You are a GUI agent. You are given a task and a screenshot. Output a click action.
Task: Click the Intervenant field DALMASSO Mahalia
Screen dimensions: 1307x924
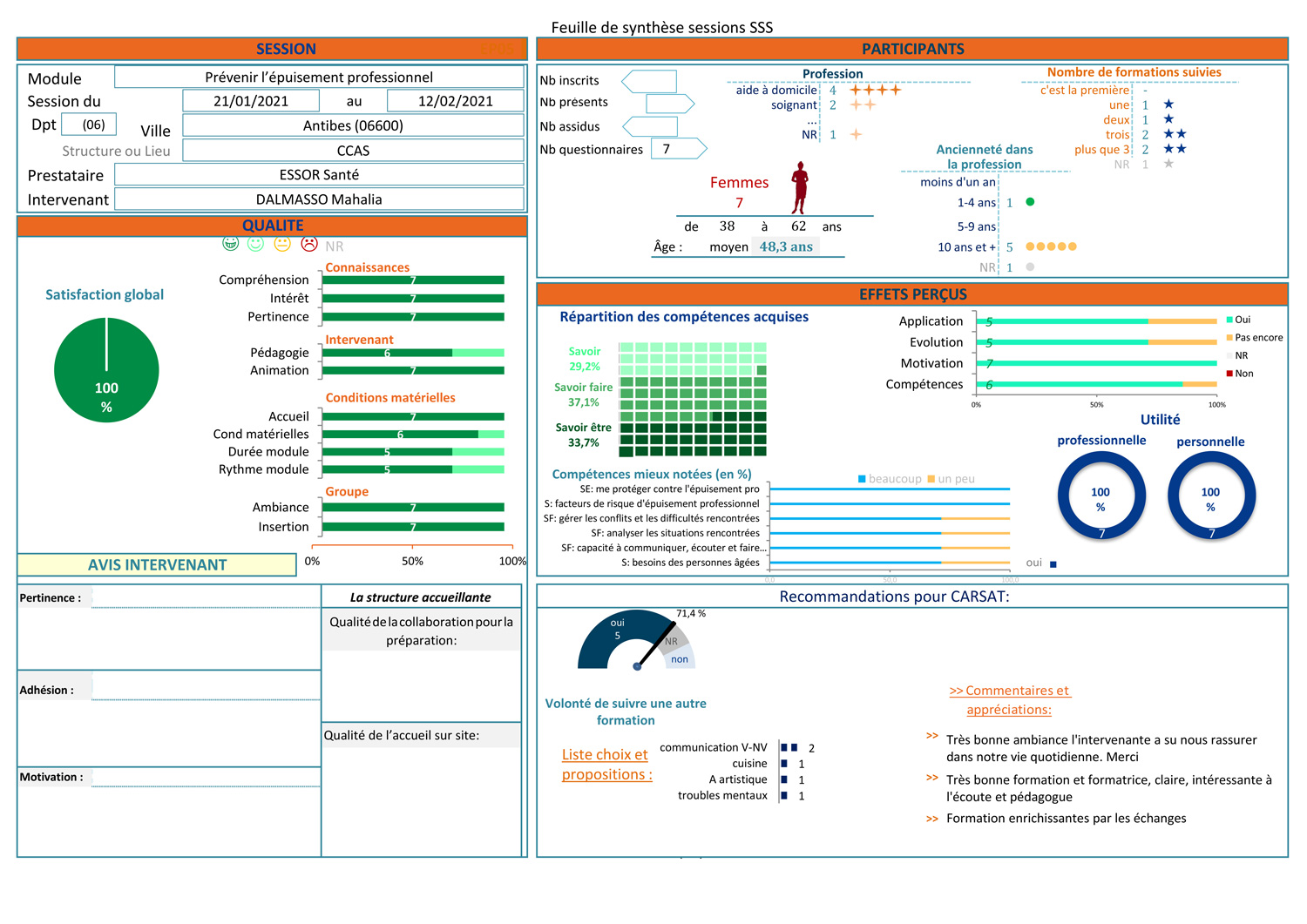click(319, 199)
